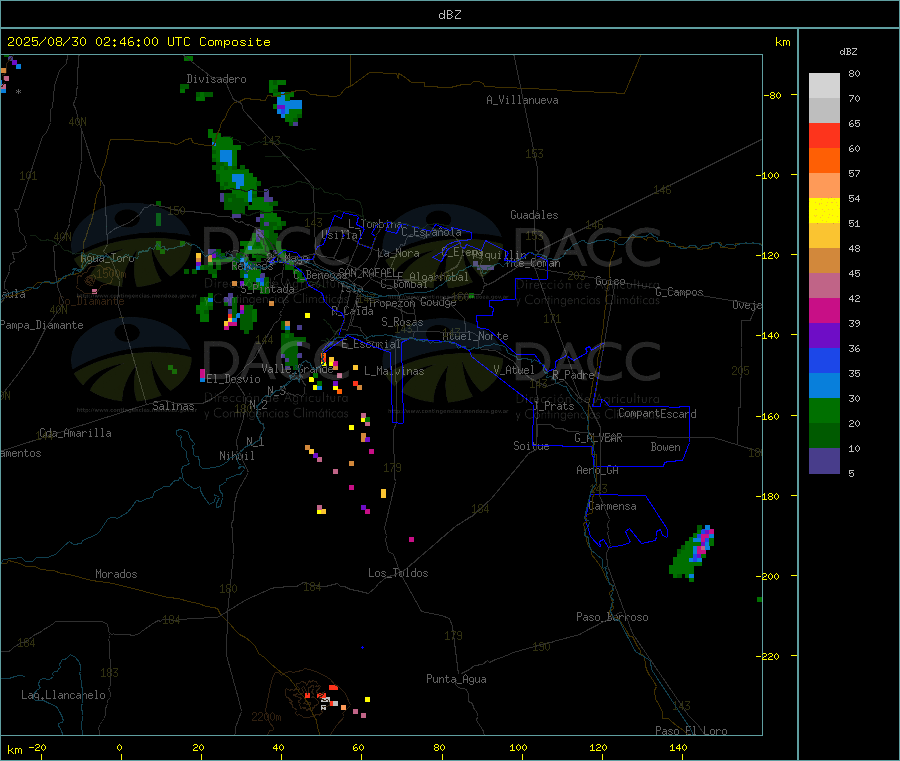Click the green 20-30 dBZ legend swatch
900x761 pixels.
pyautogui.click(x=824, y=410)
